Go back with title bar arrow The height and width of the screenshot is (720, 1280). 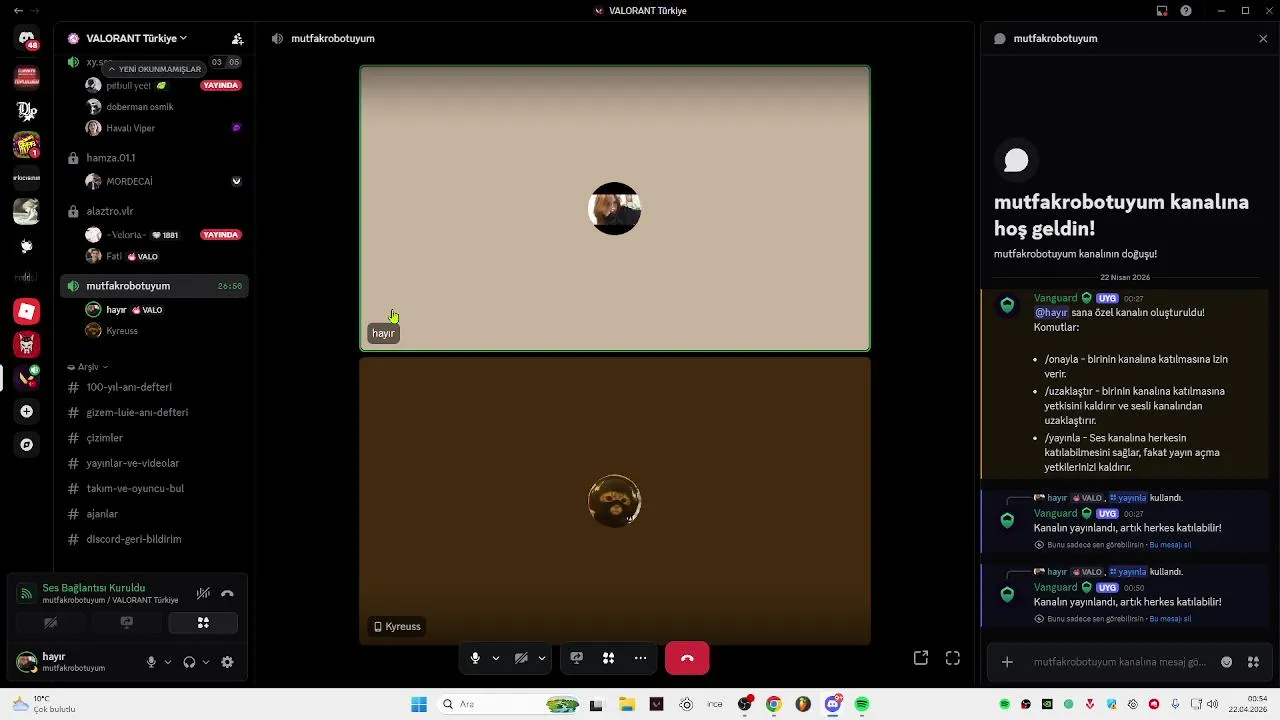click(18, 11)
